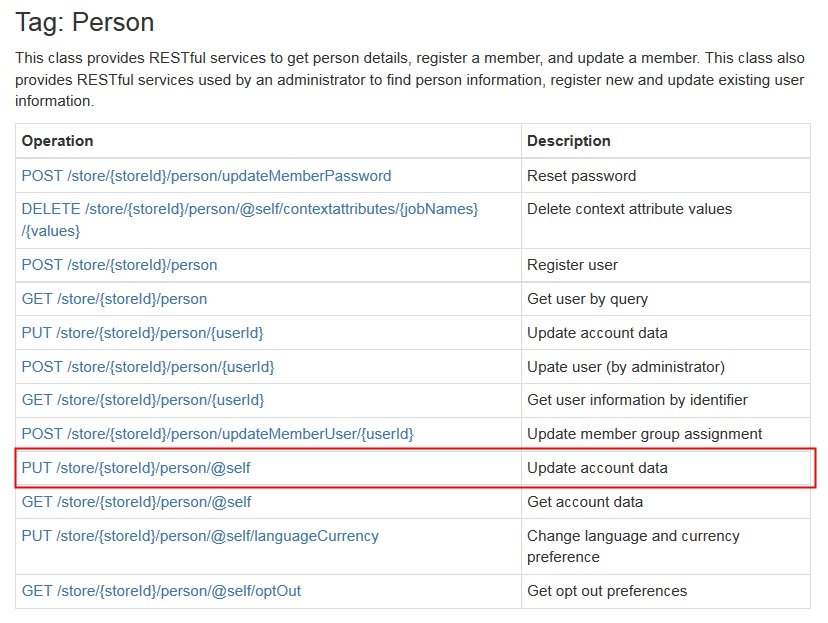Select the PUT person/{userId} operation link
Screen dimensions: 828x623
142,333
